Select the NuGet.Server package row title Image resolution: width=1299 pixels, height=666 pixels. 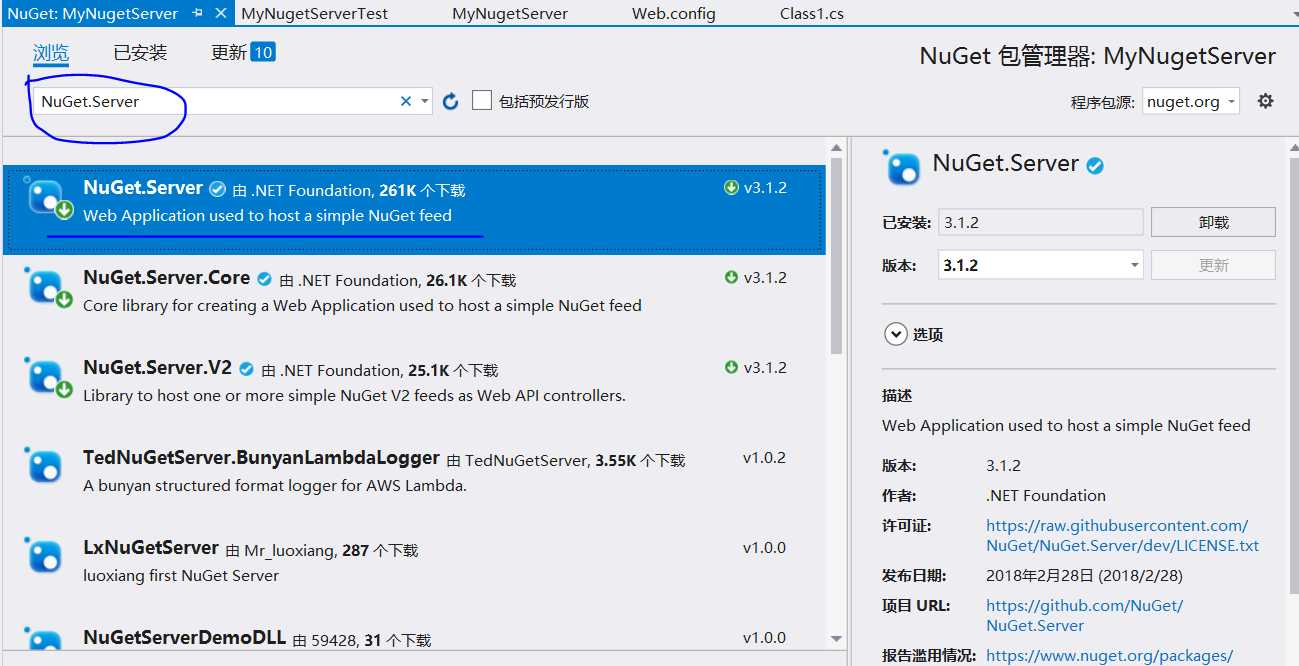coord(143,187)
